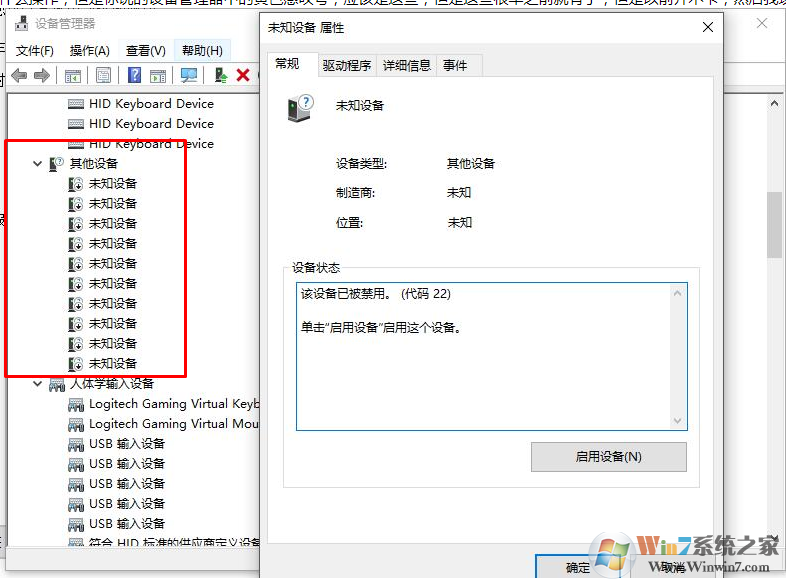This screenshot has width=786, height=581.
Task: Switch to the 驱动程序 tab
Action: 347,66
